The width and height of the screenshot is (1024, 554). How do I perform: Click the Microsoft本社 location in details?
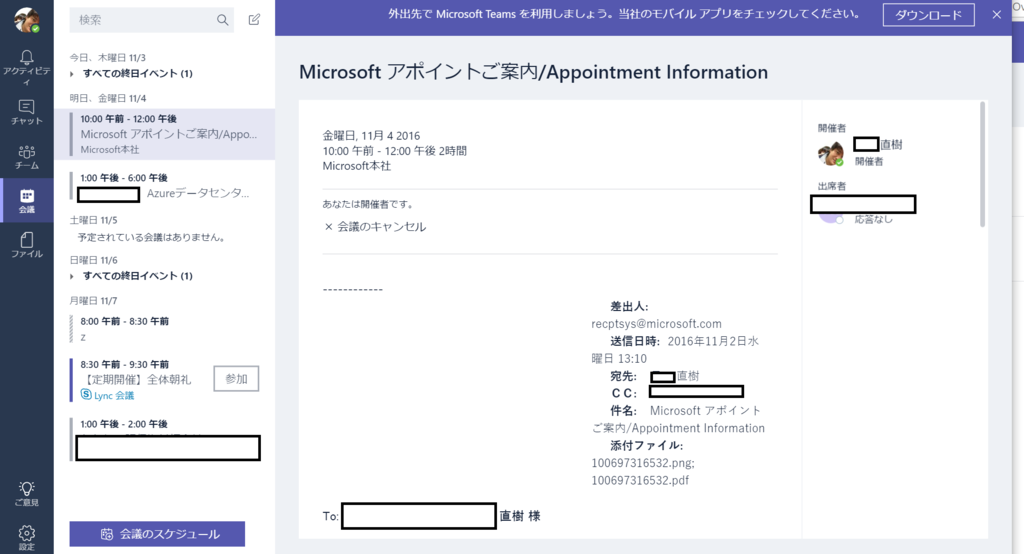357,166
